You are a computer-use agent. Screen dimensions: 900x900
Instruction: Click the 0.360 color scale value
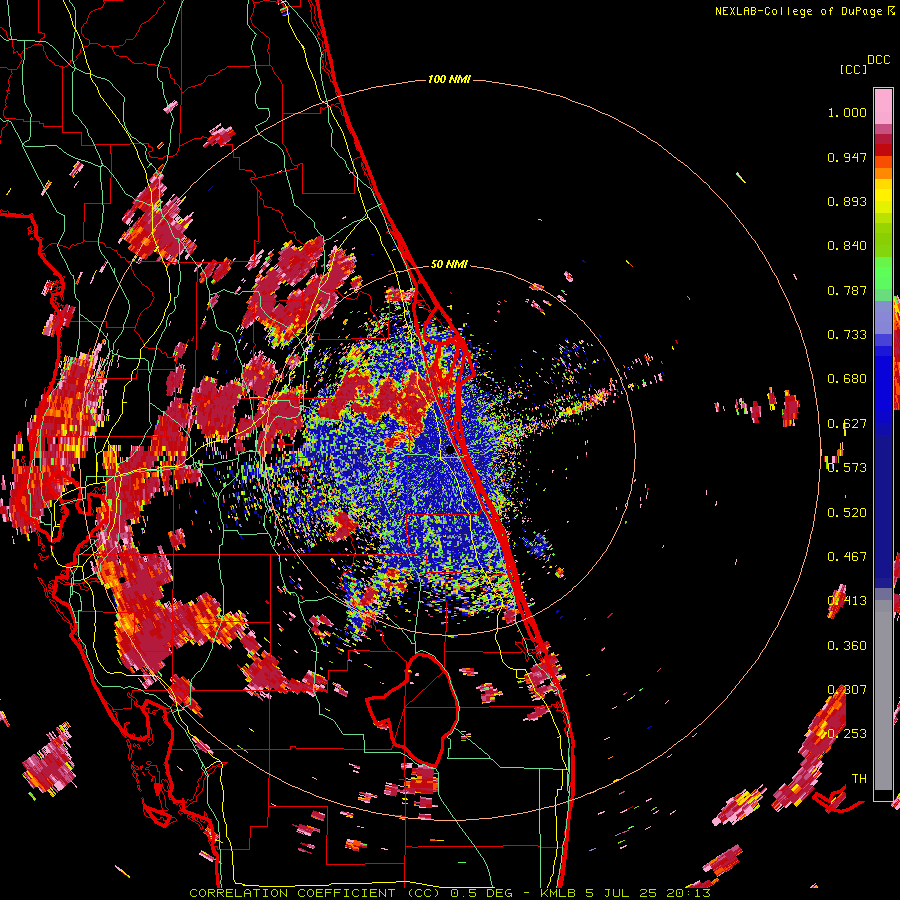(847, 646)
